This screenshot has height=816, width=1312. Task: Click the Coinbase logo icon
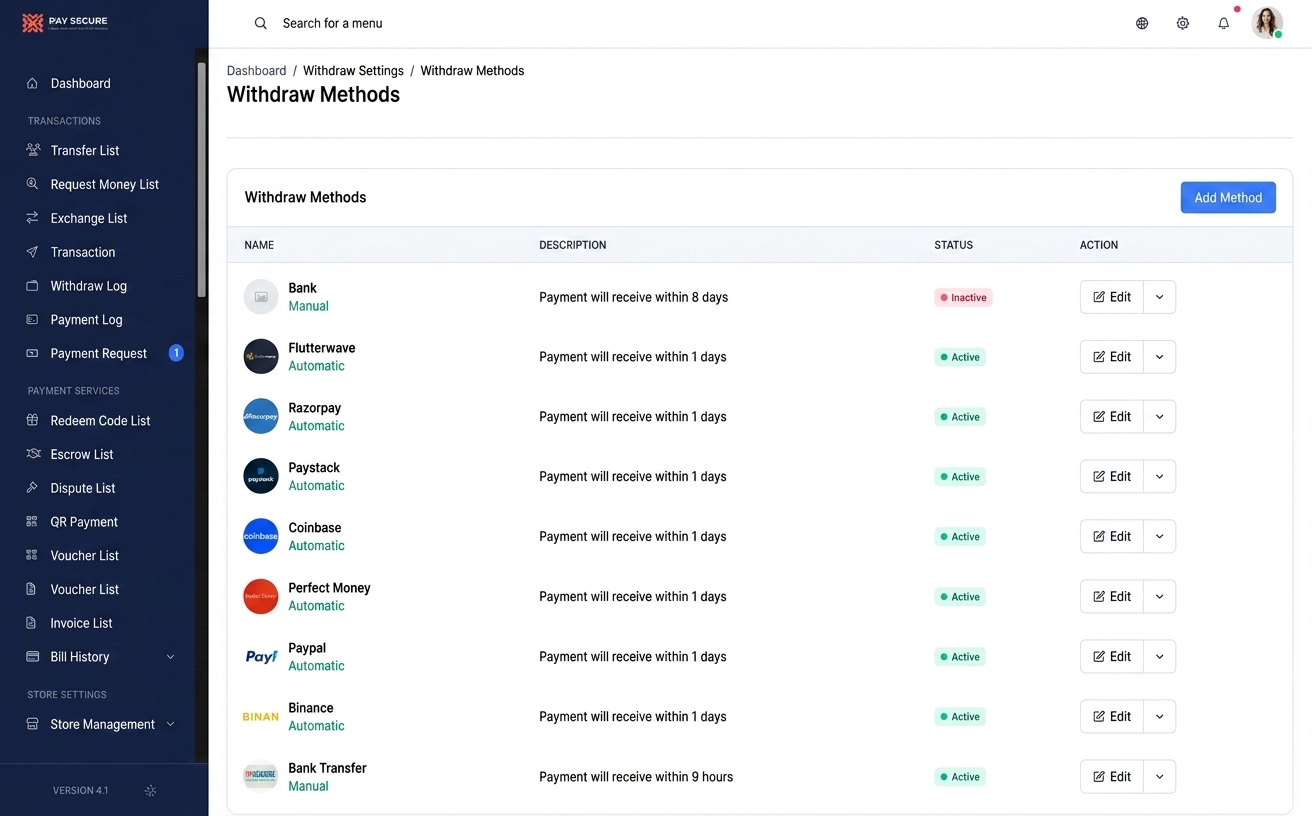[261, 537]
